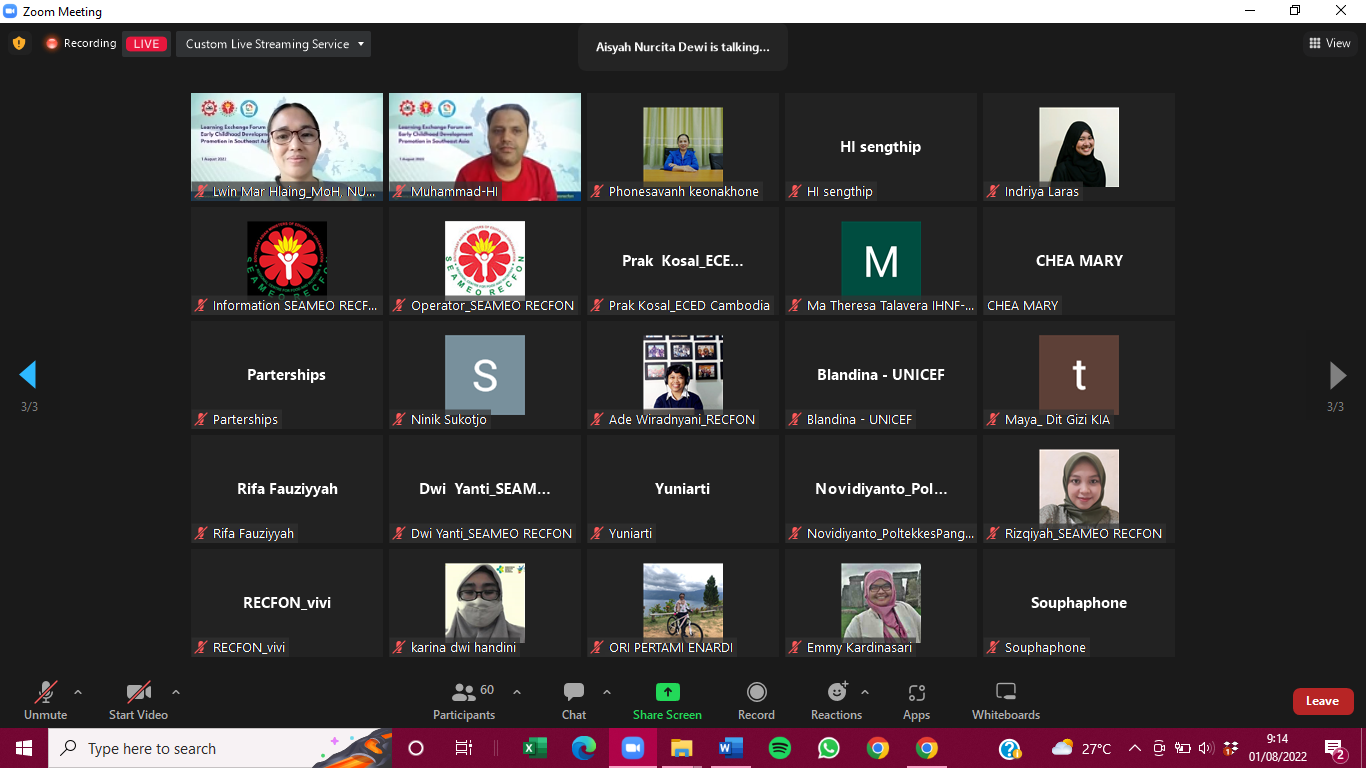Open Custom Live Streaming Service dropdown
This screenshot has width=1366, height=768.
click(273, 44)
